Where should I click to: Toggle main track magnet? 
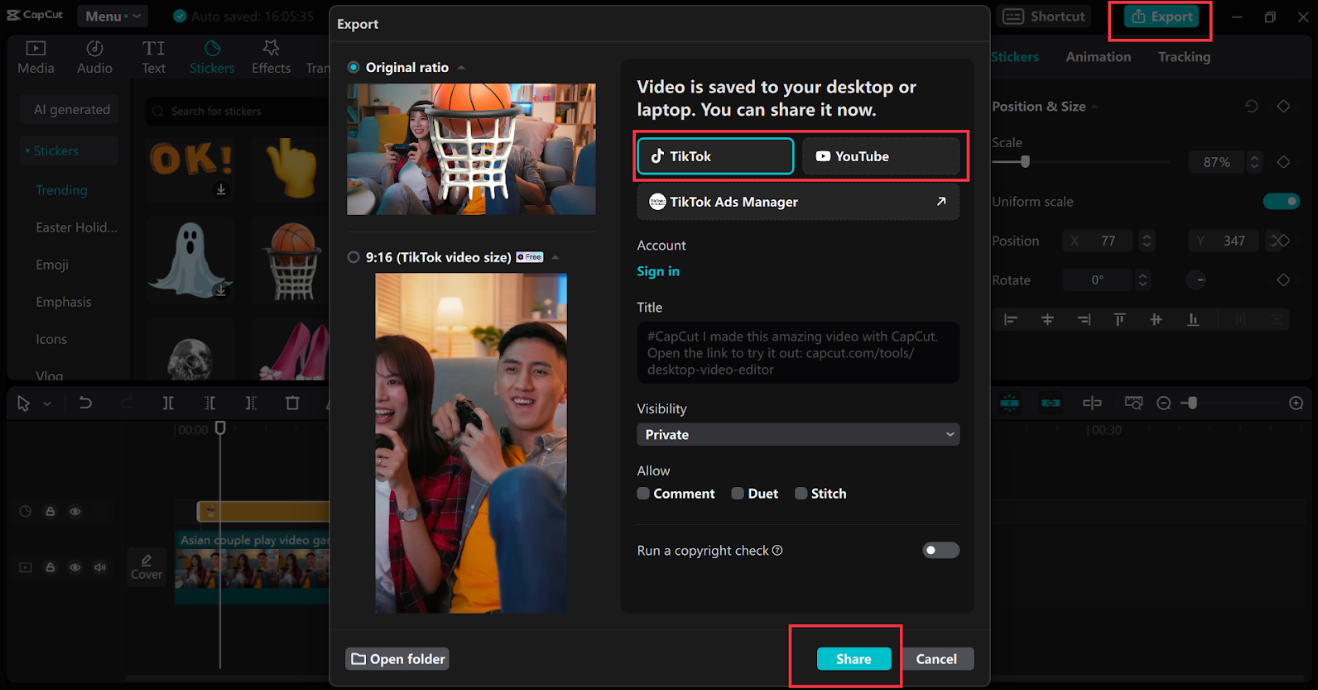(1010, 403)
